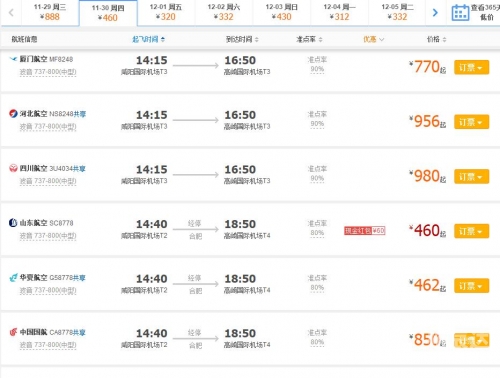
Task: Open 波音 737-800 aircraft info for 华夏航空
Action: [x=48, y=290]
